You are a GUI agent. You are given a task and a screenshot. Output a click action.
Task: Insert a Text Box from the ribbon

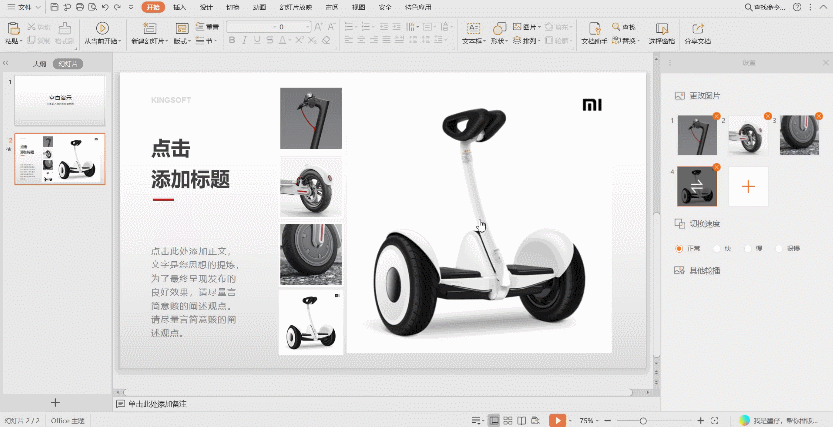point(471,28)
